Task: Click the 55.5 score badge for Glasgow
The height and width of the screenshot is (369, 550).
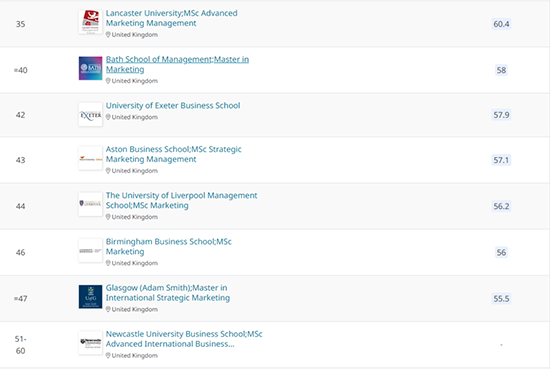Action: (x=501, y=298)
